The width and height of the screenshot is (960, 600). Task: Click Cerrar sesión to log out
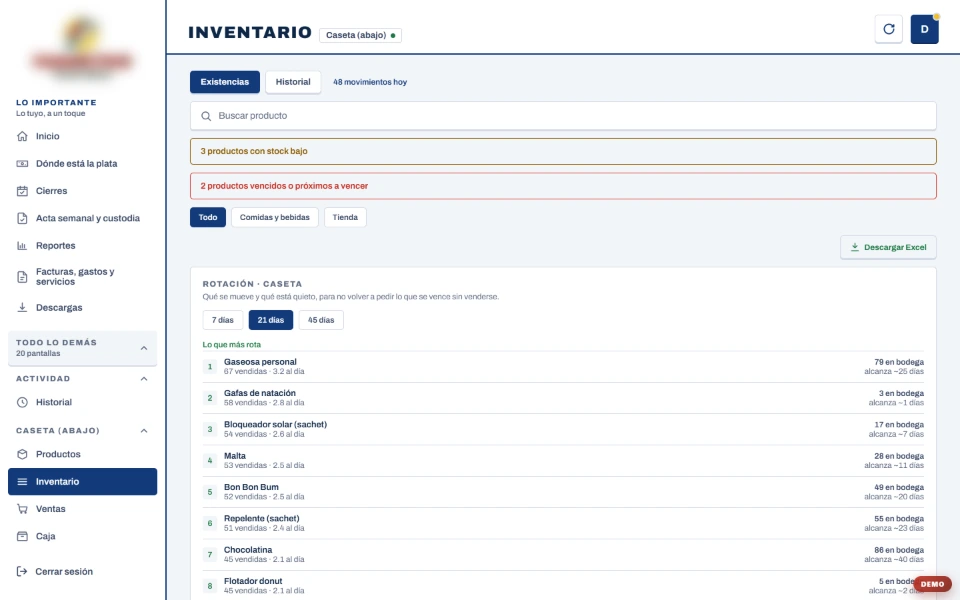pos(82,572)
